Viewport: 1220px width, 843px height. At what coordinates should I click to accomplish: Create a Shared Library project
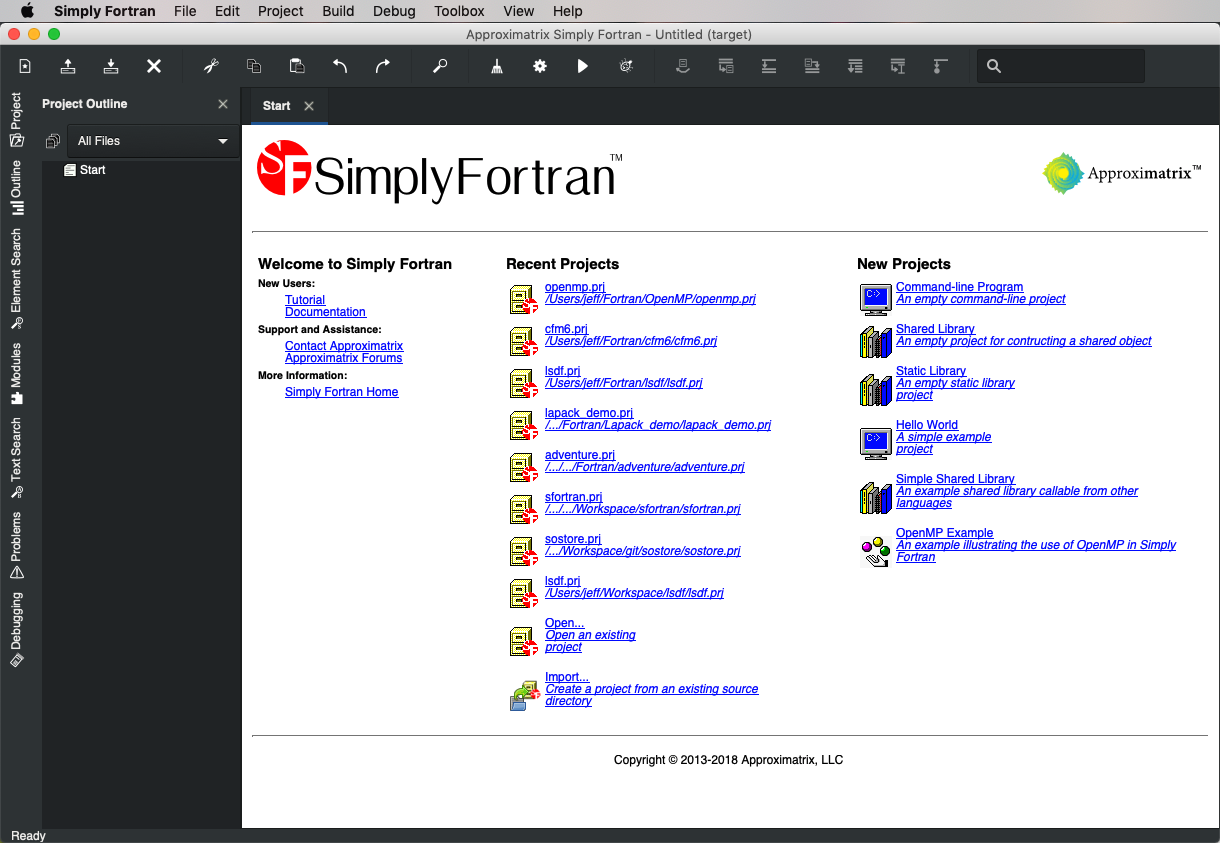coord(935,329)
